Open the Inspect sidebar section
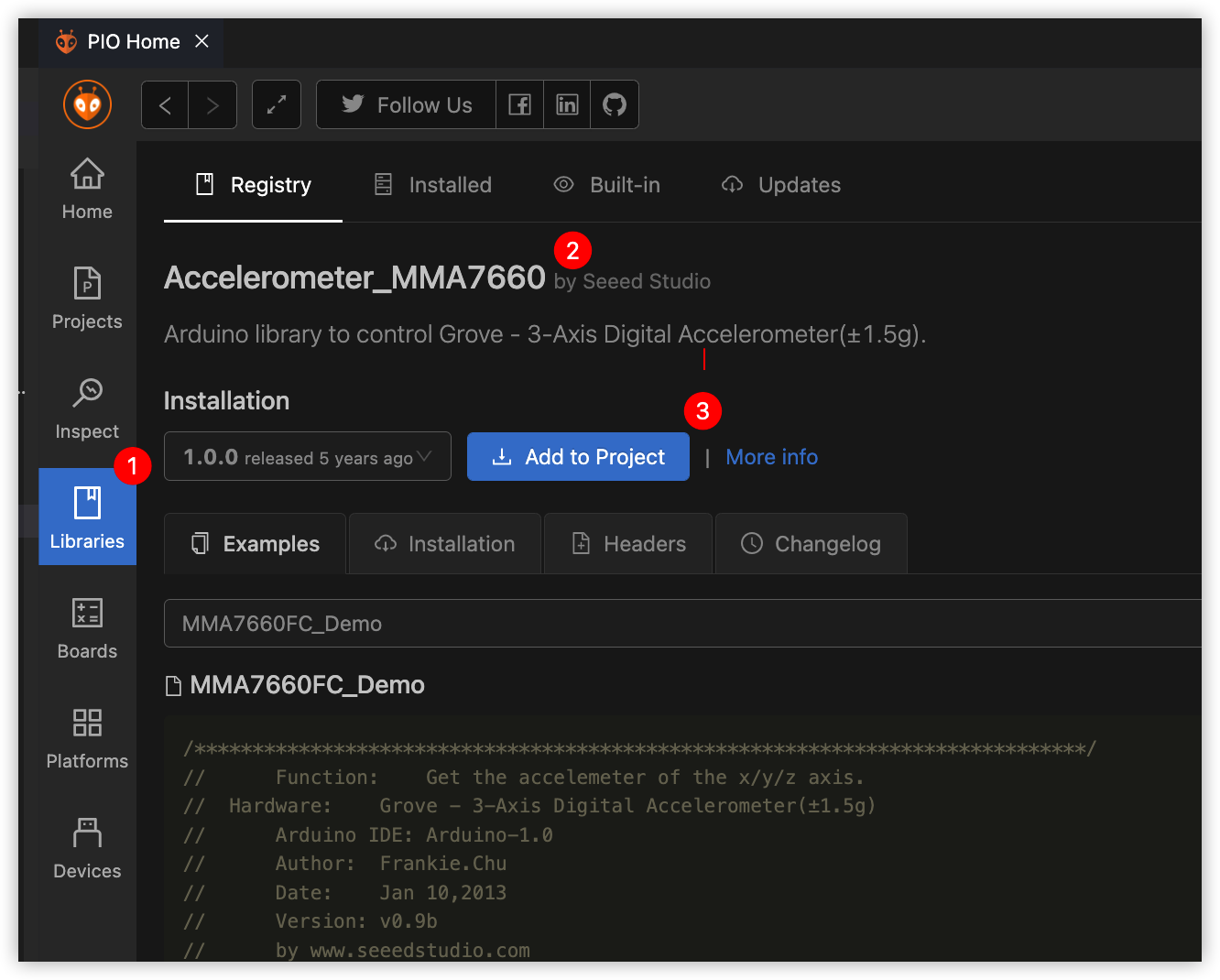1220x980 pixels. pyautogui.click(x=87, y=408)
